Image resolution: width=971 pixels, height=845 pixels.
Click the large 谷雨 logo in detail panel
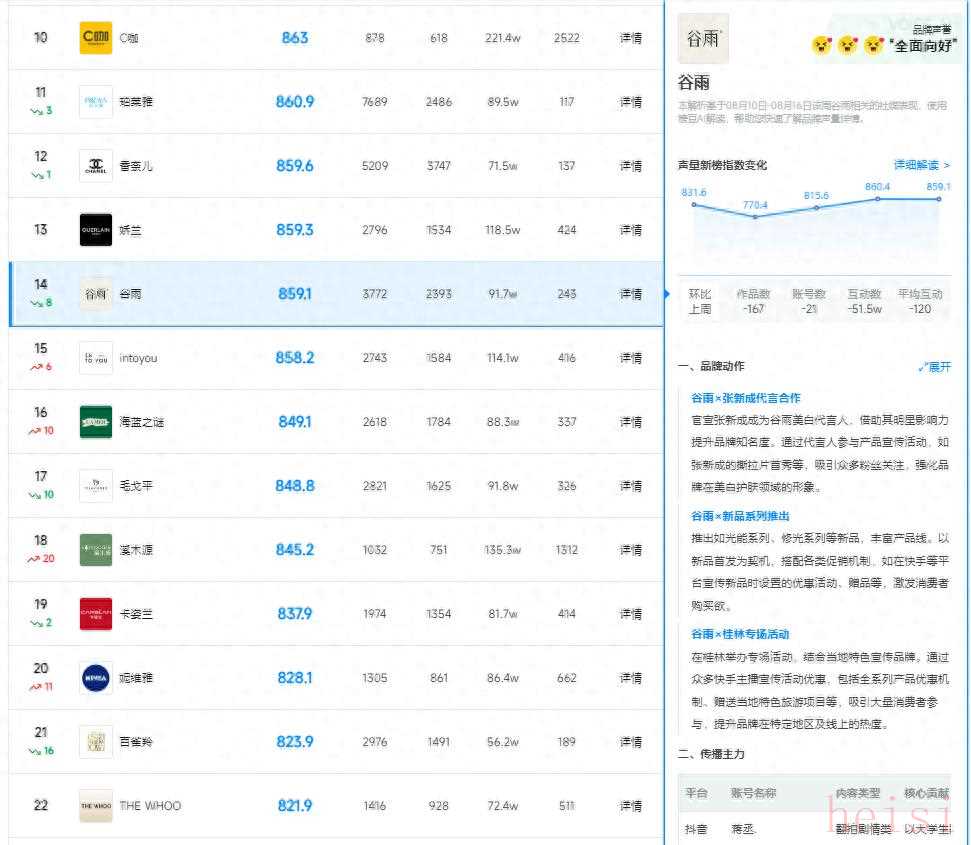point(703,38)
